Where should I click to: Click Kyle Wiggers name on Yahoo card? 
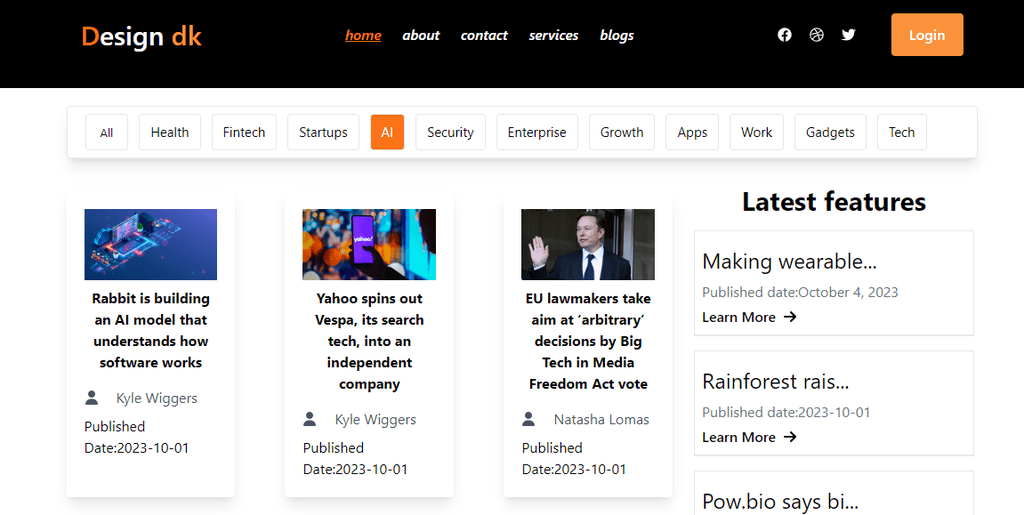[x=376, y=420]
